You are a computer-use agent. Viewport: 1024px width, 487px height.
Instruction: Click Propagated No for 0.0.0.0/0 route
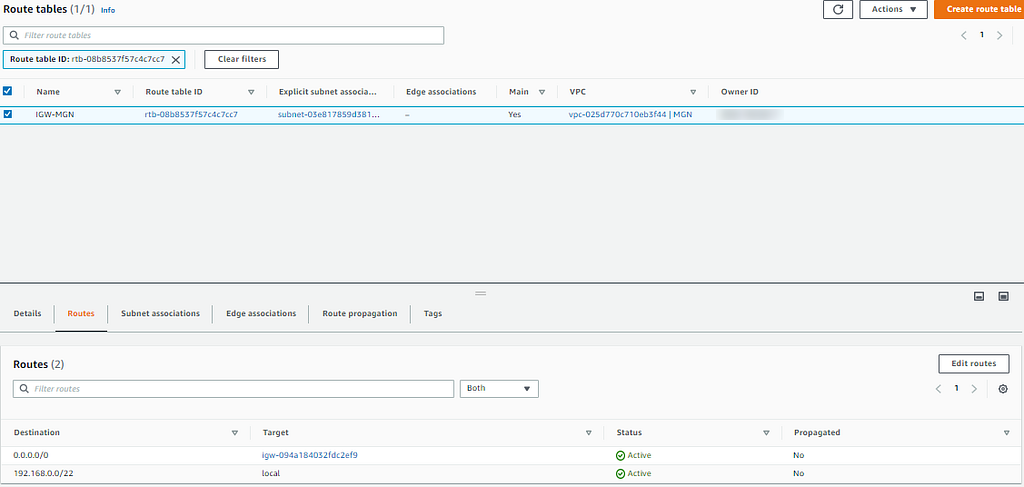(799, 455)
